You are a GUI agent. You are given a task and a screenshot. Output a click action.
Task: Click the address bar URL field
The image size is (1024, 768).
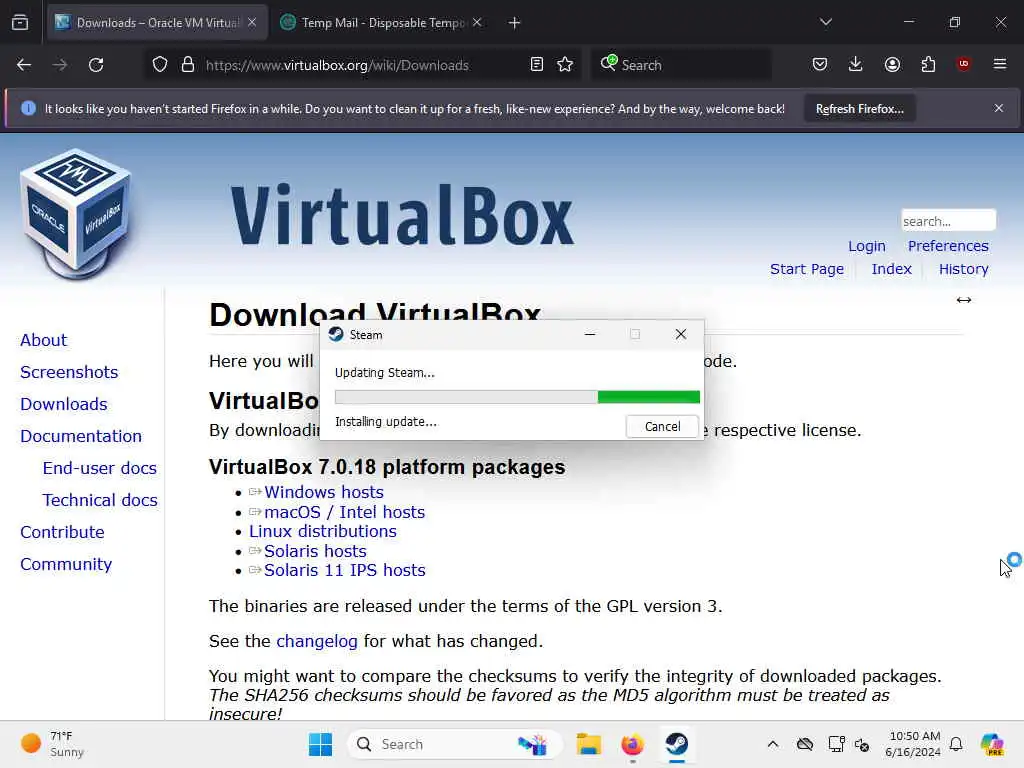(362, 65)
